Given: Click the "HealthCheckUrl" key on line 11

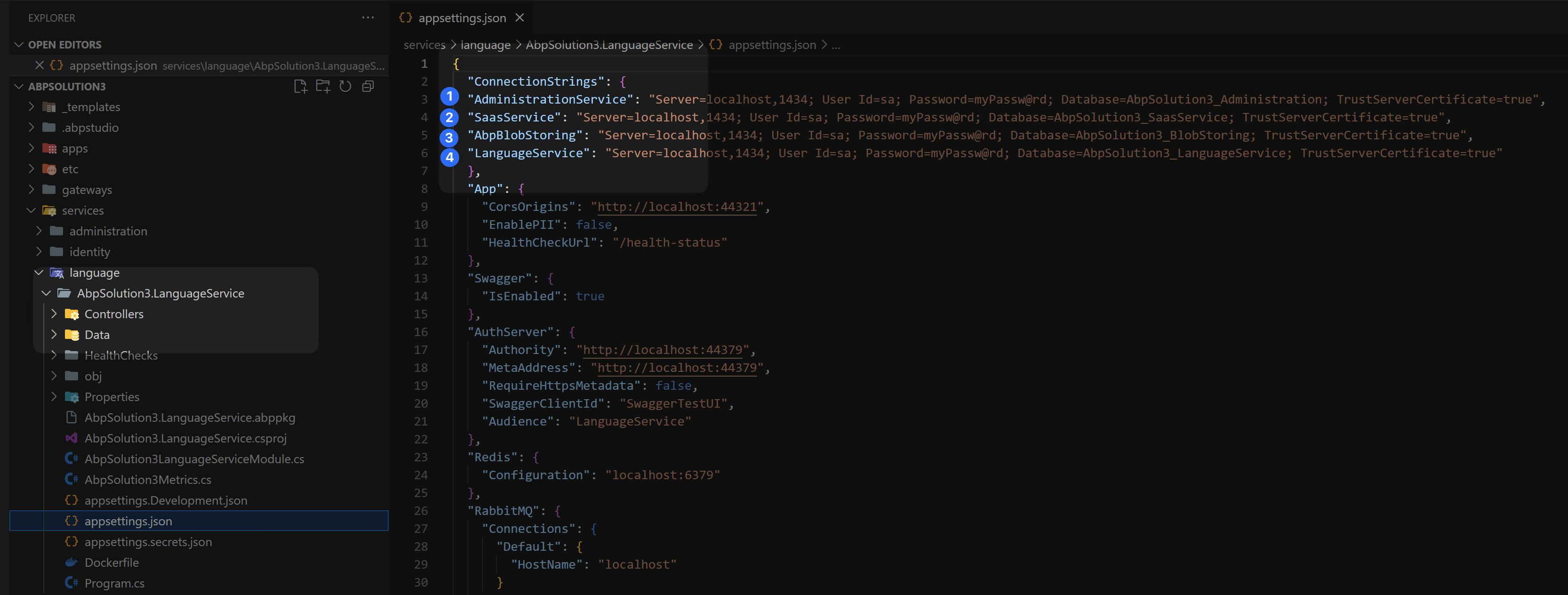Looking at the screenshot, I should (539, 242).
